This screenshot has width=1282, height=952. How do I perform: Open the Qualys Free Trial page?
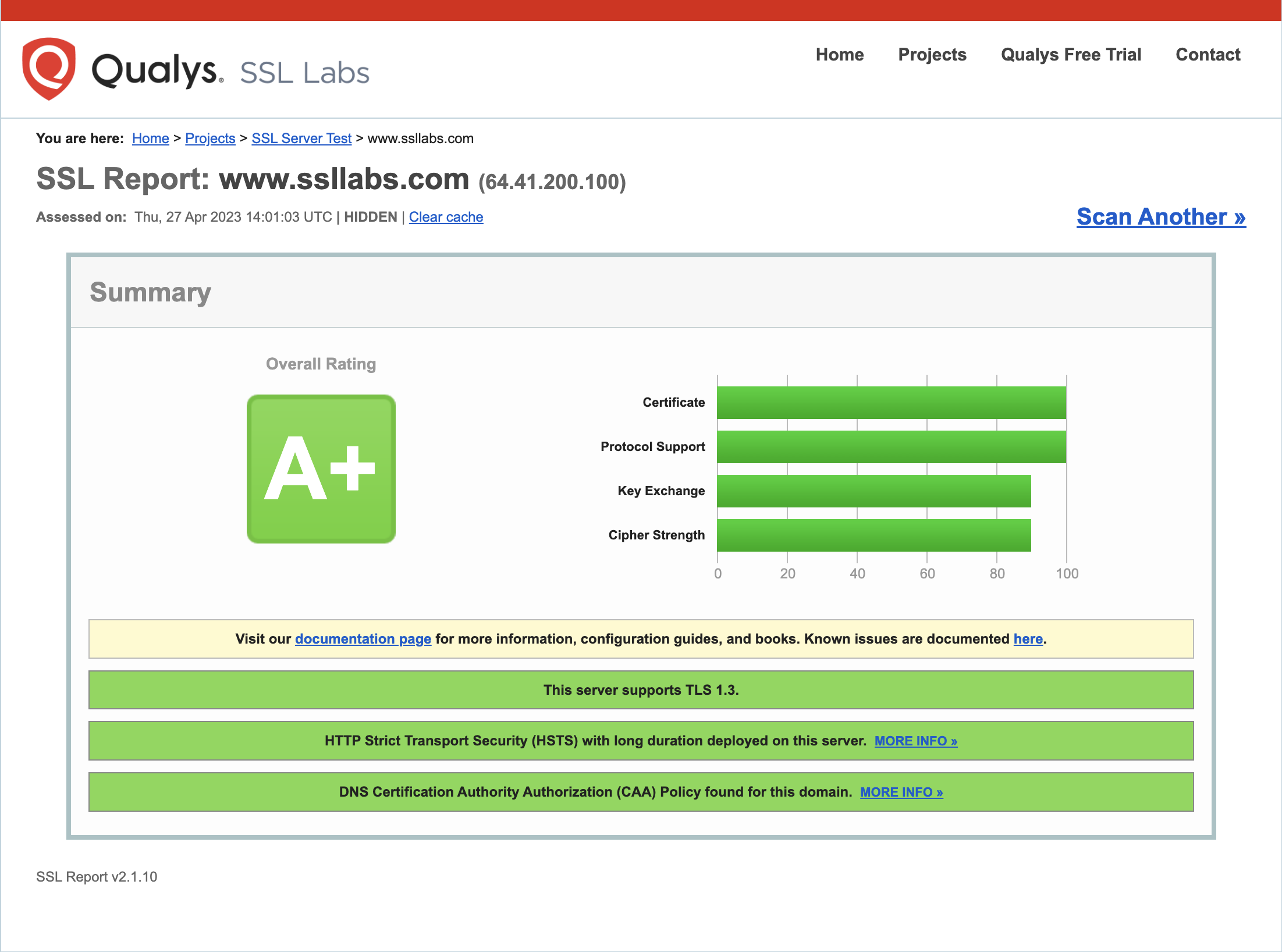[x=1071, y=54]
